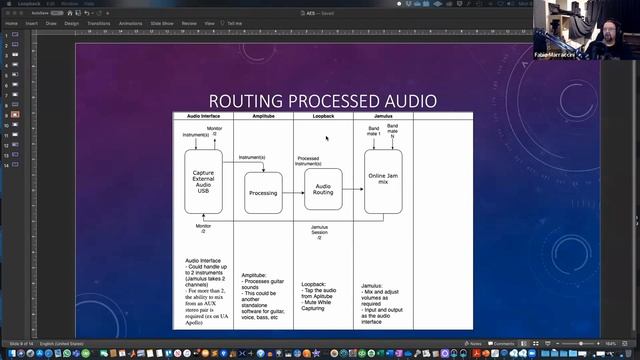Click the Audio Interface column header
Image resolution: width=640 pixels, height=360 pixels.
tap(203, 116)
